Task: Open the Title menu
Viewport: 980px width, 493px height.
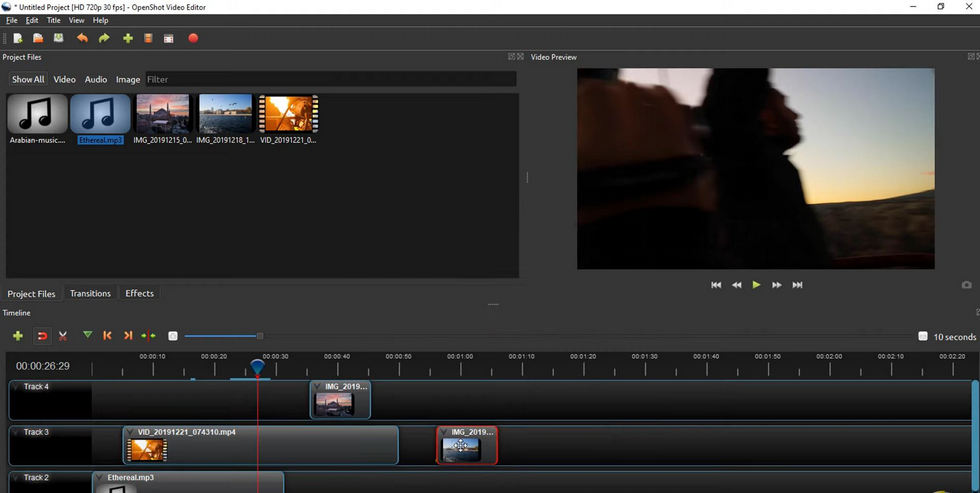Action: coord(53,20)
